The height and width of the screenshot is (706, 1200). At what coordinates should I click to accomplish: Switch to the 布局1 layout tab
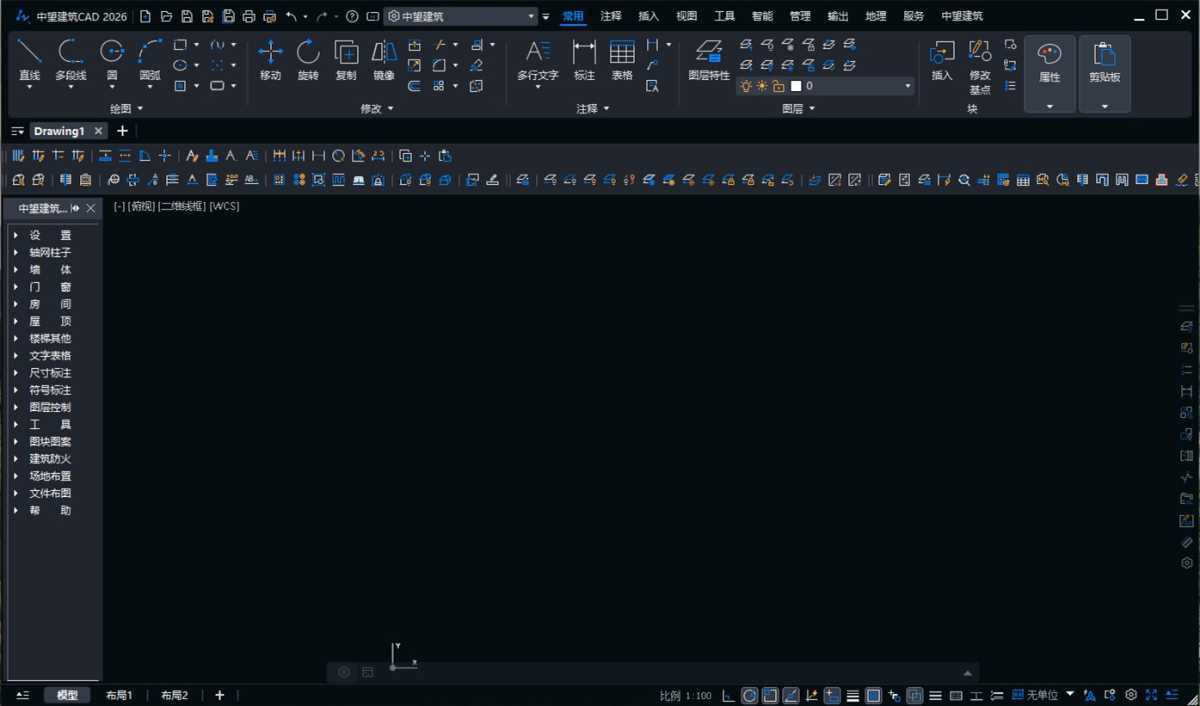119,695
